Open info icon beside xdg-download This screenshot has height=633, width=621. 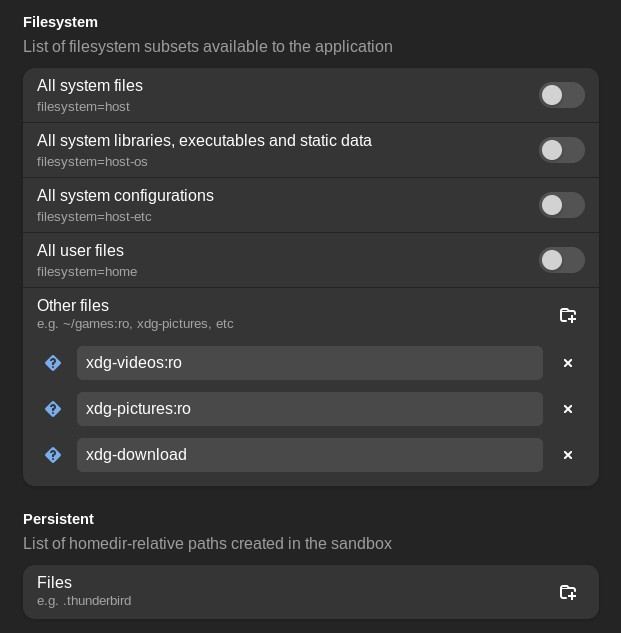coord(53,455)
